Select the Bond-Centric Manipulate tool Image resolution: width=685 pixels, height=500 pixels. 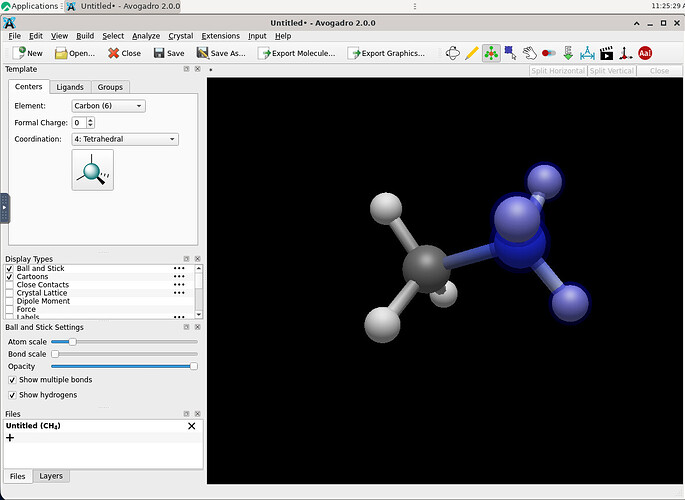coord(549,53)
